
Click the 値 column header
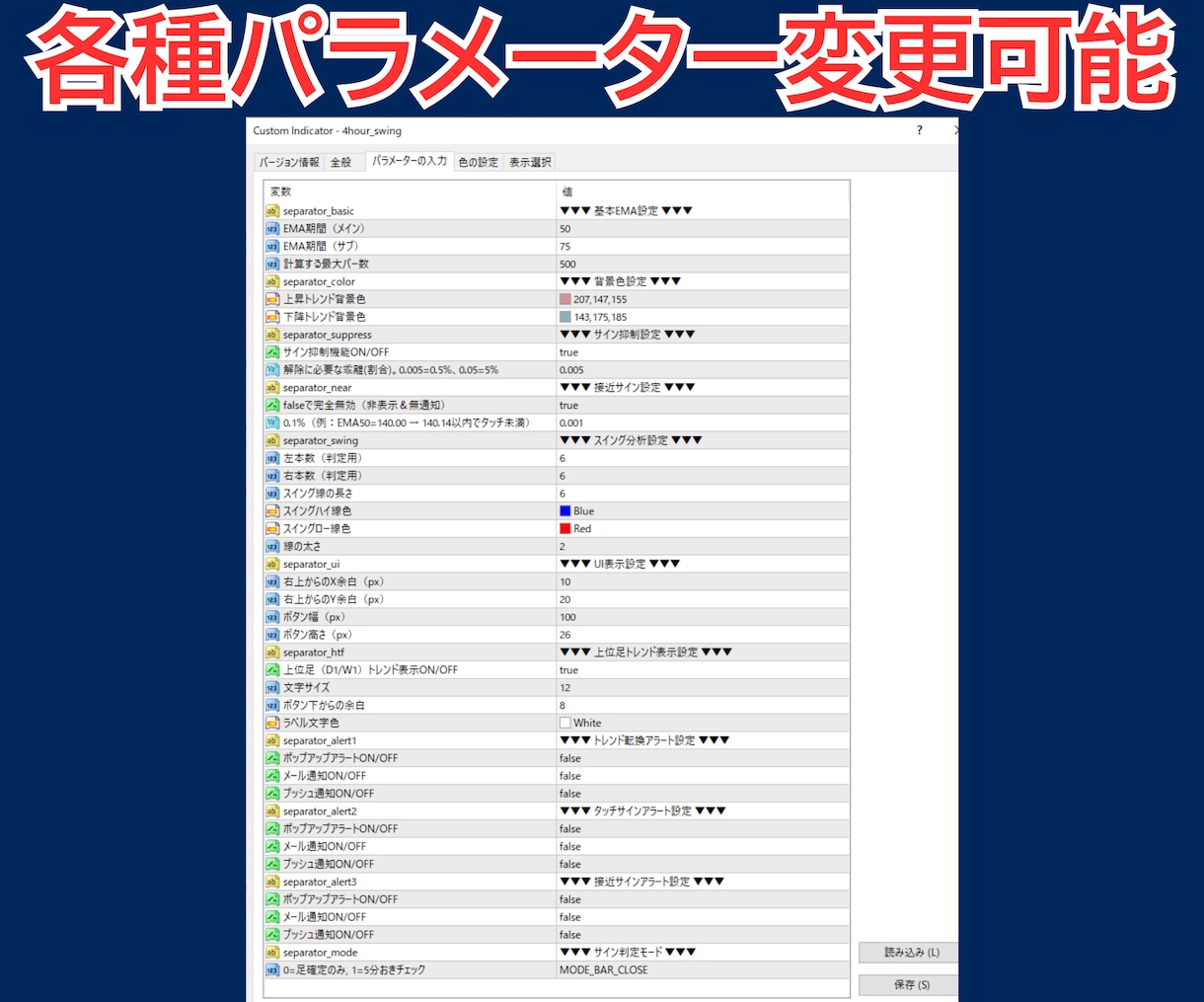(x=703, y=192)
